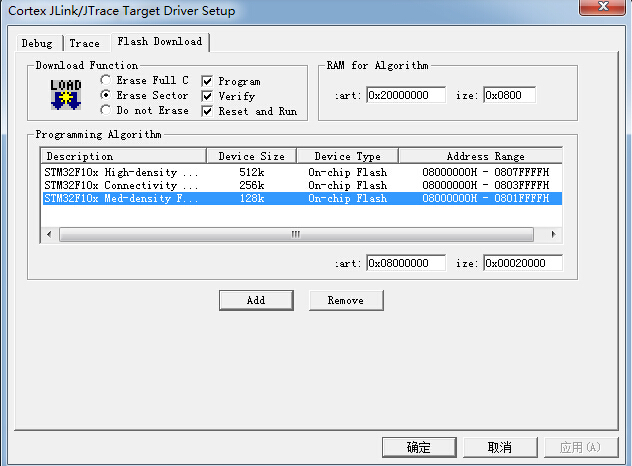Click the Device Size column header

(x=252, y=156)
